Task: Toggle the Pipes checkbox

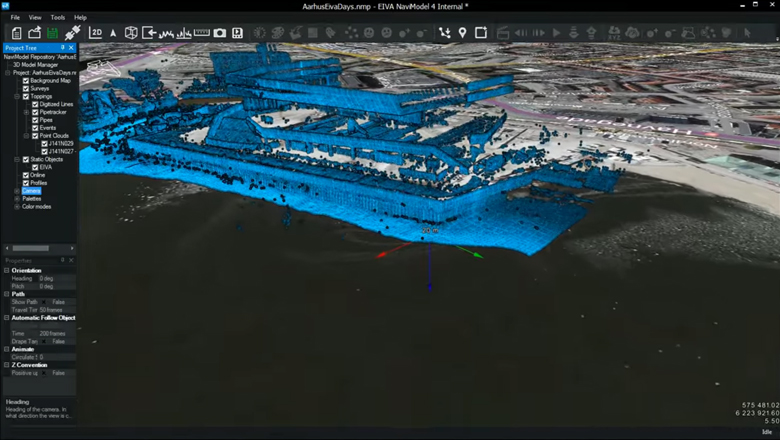Action: [x=35, y=120]
